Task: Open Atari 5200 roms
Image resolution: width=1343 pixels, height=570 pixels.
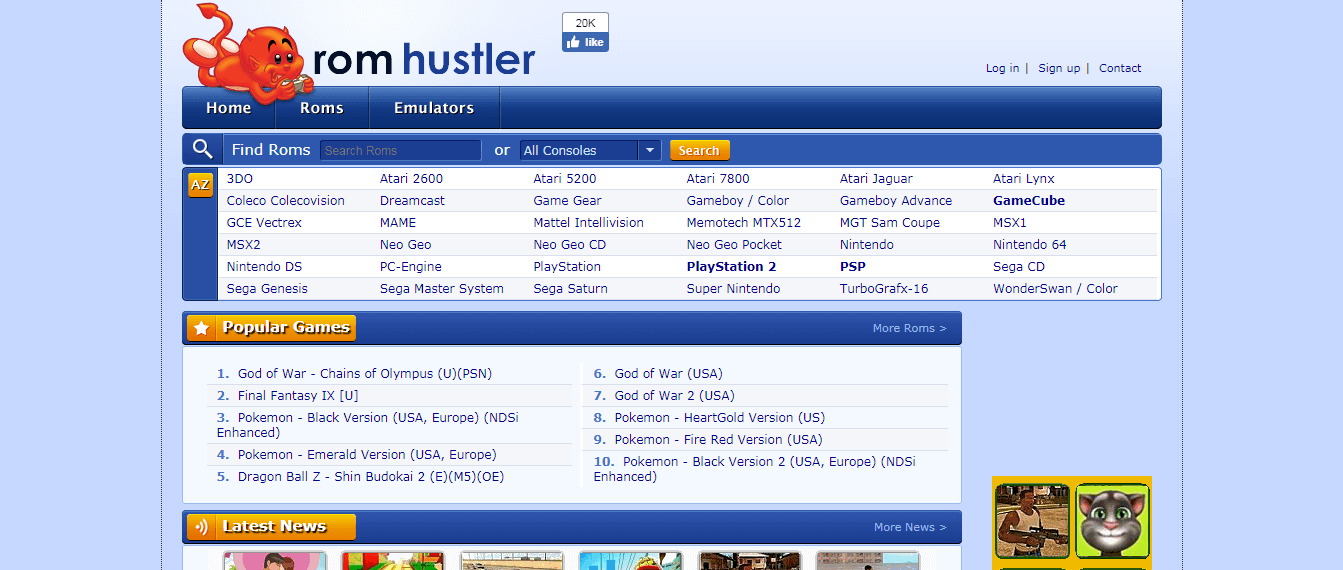Action: (x=565, y=179)
